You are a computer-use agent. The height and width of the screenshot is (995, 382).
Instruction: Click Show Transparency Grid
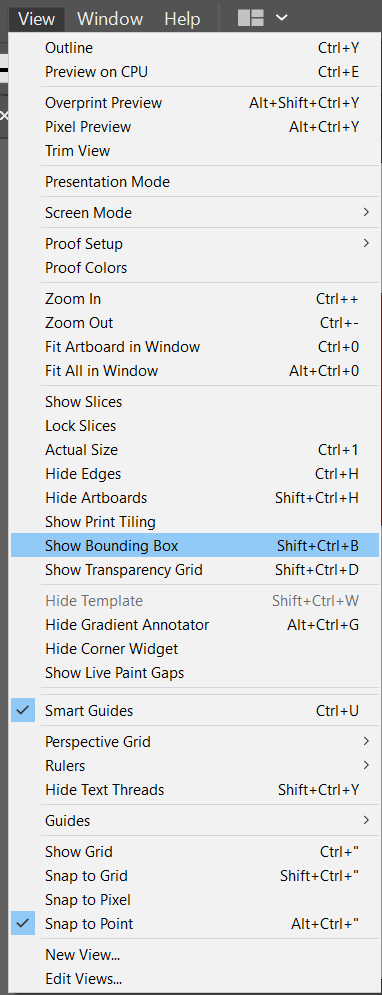click(x=195, y=570)
